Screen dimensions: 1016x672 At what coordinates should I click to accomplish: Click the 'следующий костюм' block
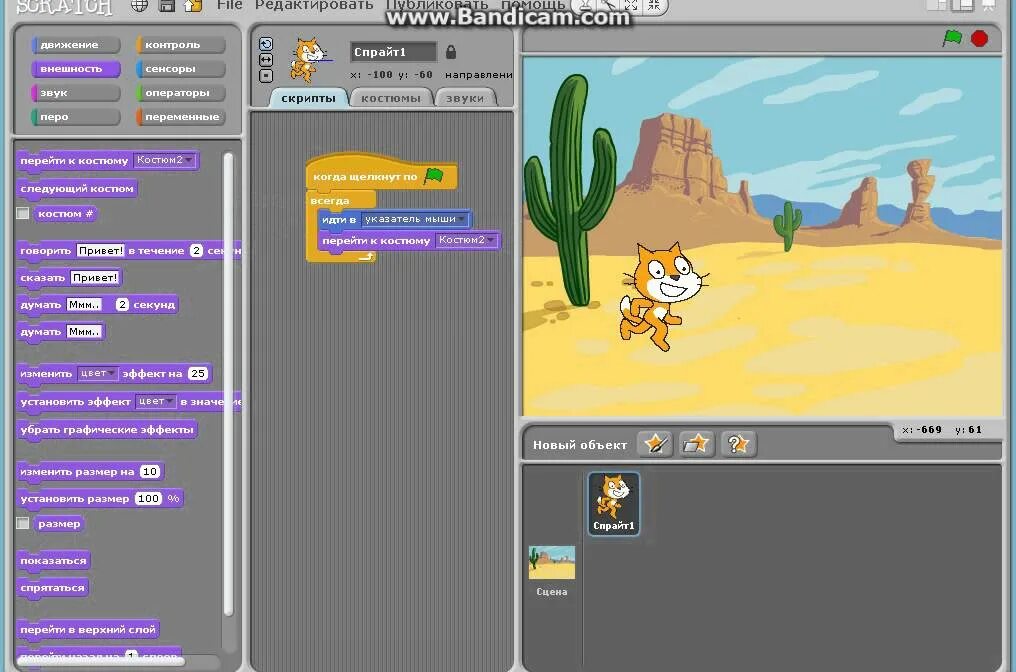[x=77, y=189]
